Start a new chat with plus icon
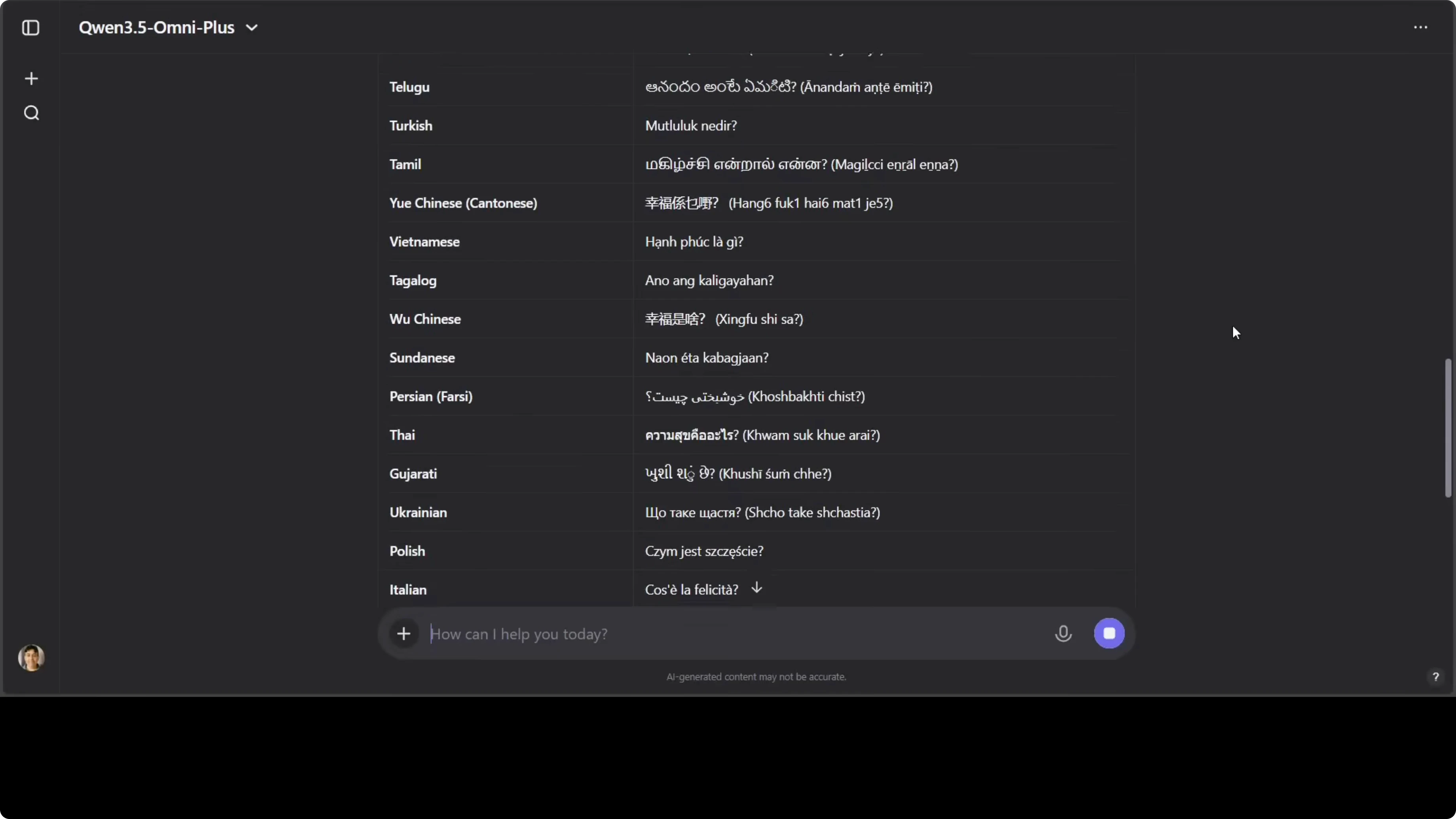 point(32,79)
